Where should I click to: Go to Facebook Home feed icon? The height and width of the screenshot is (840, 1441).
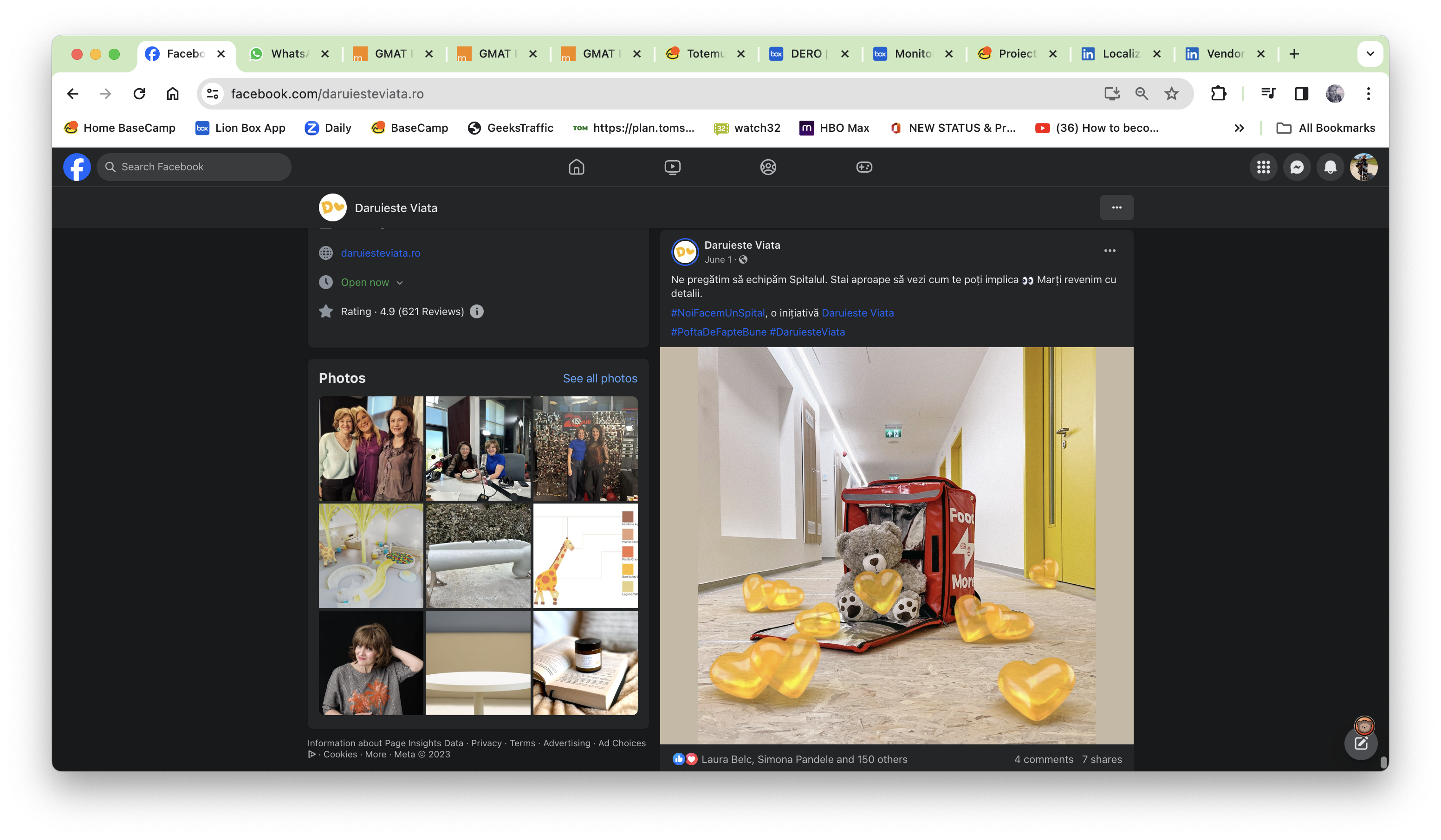click(577, 167)
